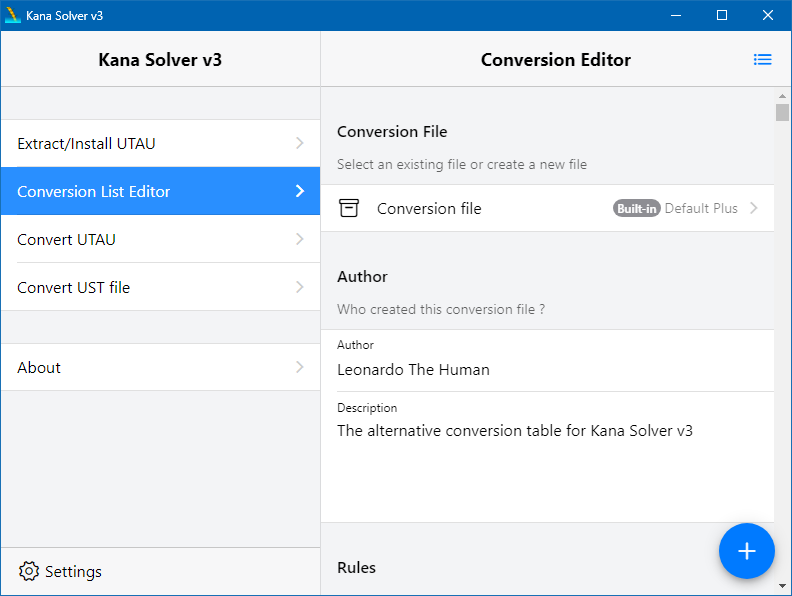Click the Author field with Leonardo The Human
Screen dimensions: 792x596
coord(548,361)
